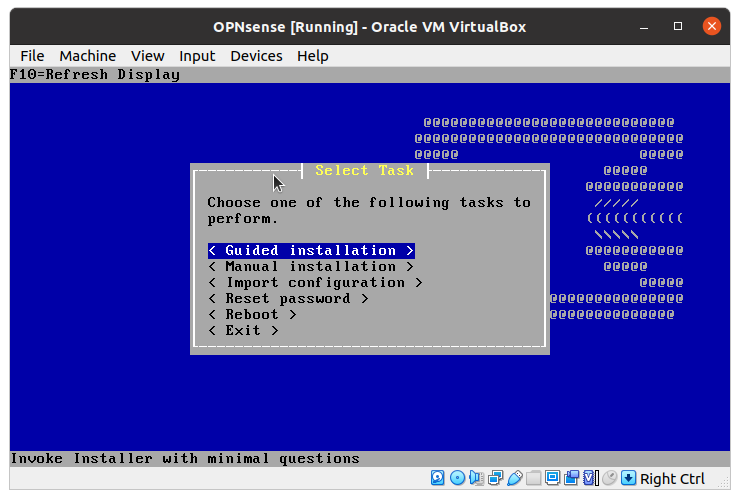Select the Reboot option
This screenshot has height=499, width=740.
point(252,314)
